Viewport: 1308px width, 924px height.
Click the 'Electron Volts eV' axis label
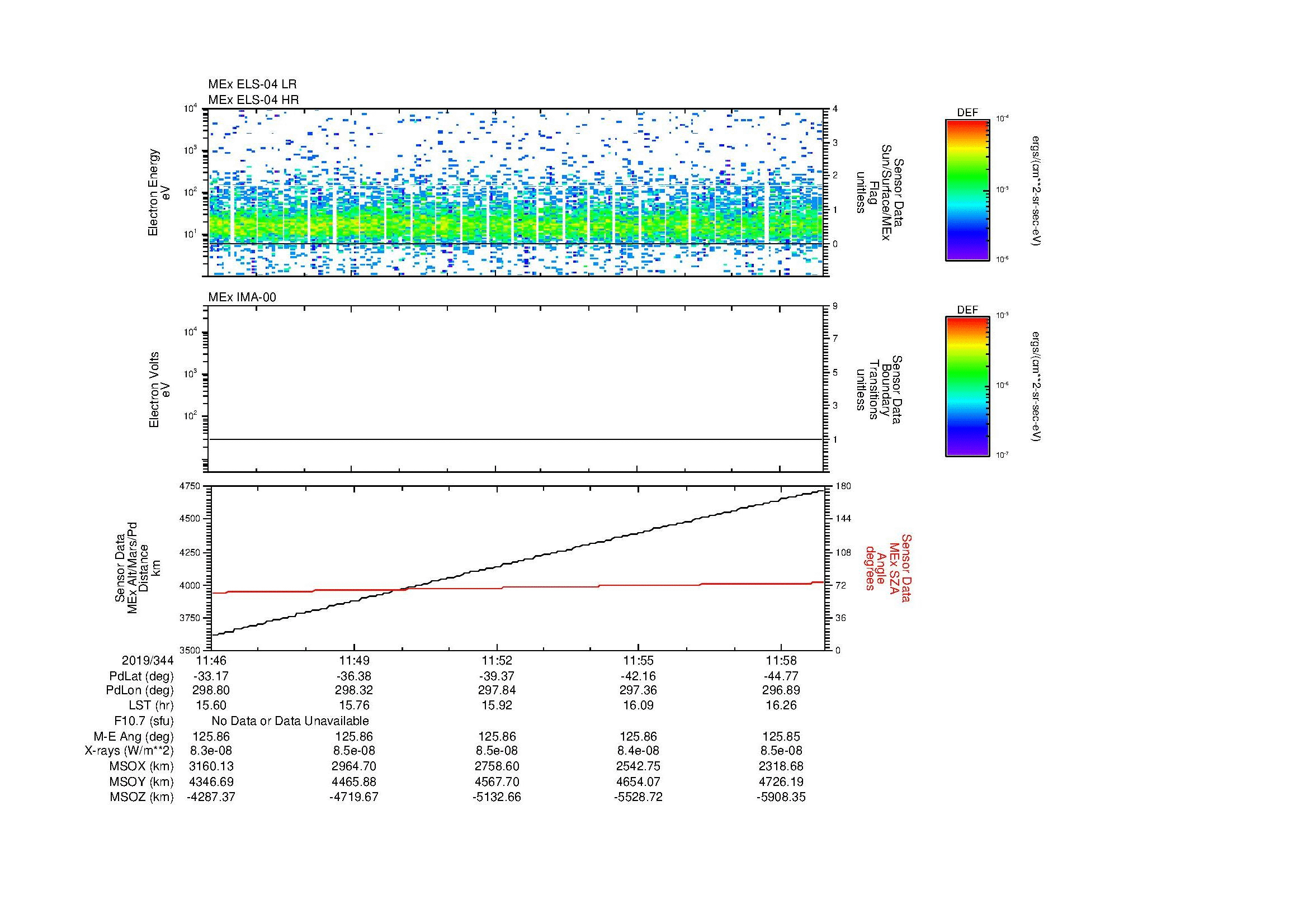point(159,390)
